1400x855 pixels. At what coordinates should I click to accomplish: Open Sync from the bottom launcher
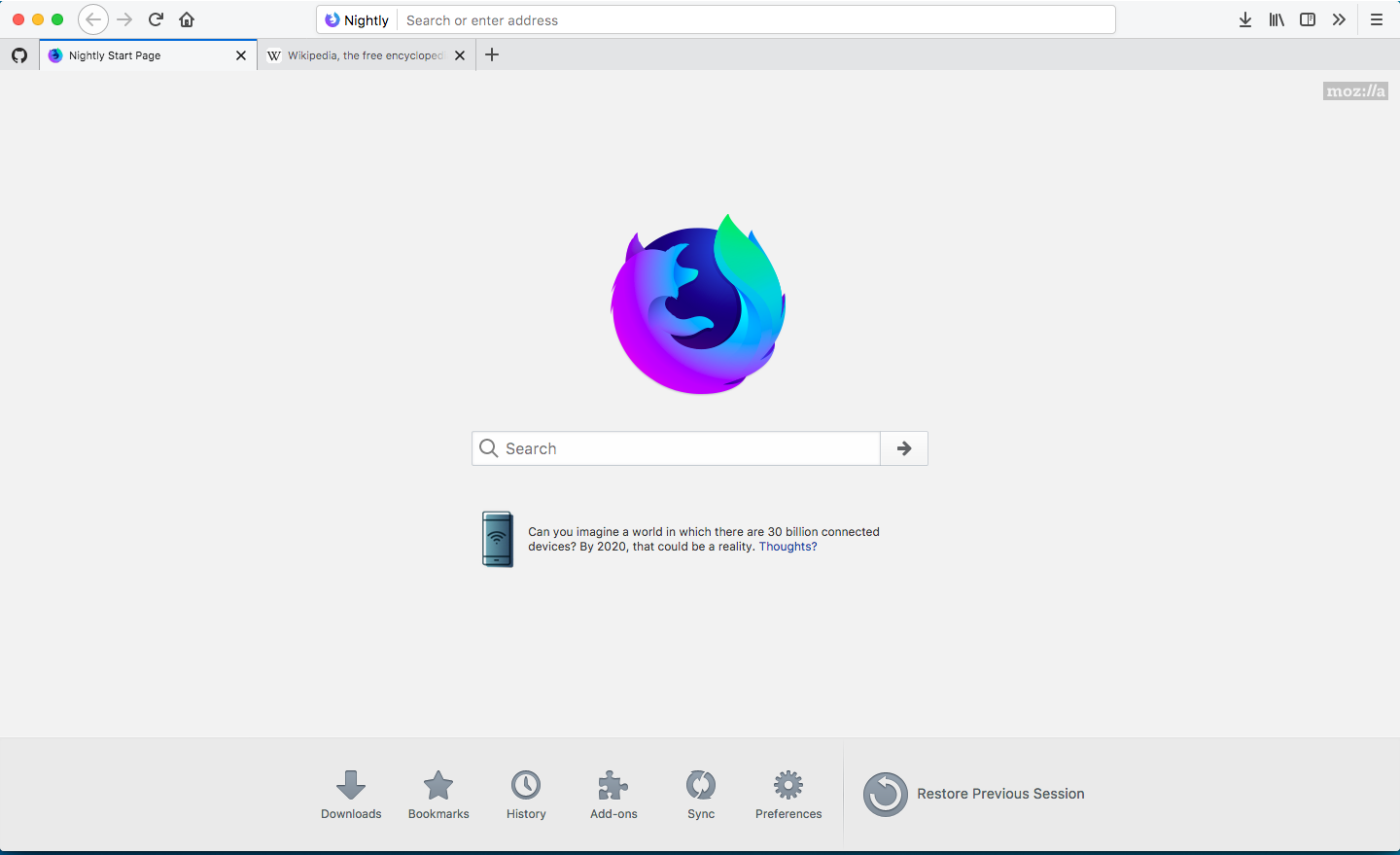click(x=701, y=795)
